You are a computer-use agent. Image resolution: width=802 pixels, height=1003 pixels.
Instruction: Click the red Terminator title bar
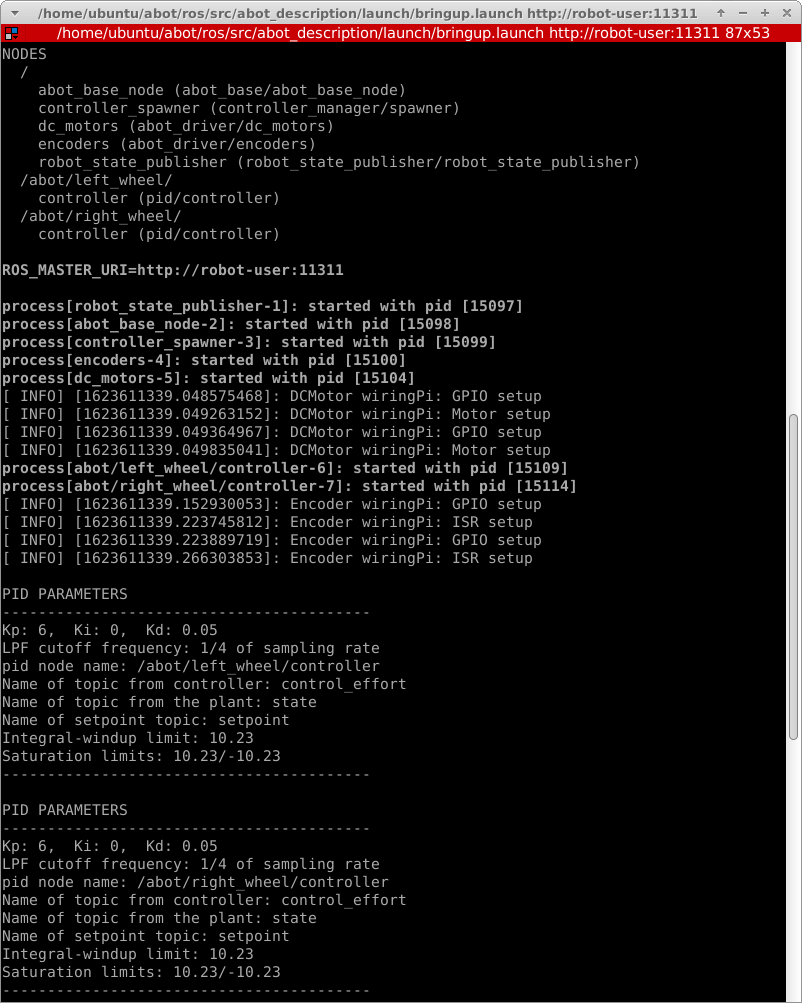tap(401, 33)
